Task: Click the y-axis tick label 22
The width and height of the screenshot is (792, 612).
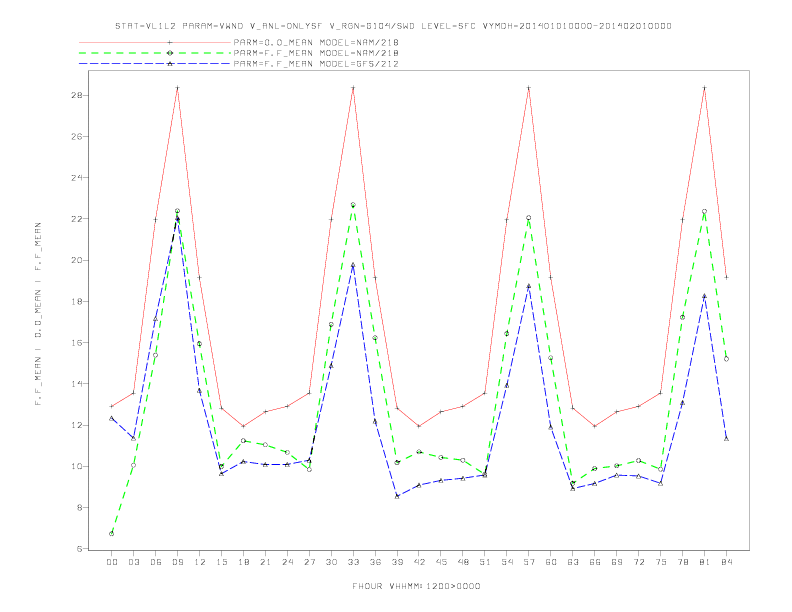Action: pos(76,219)
